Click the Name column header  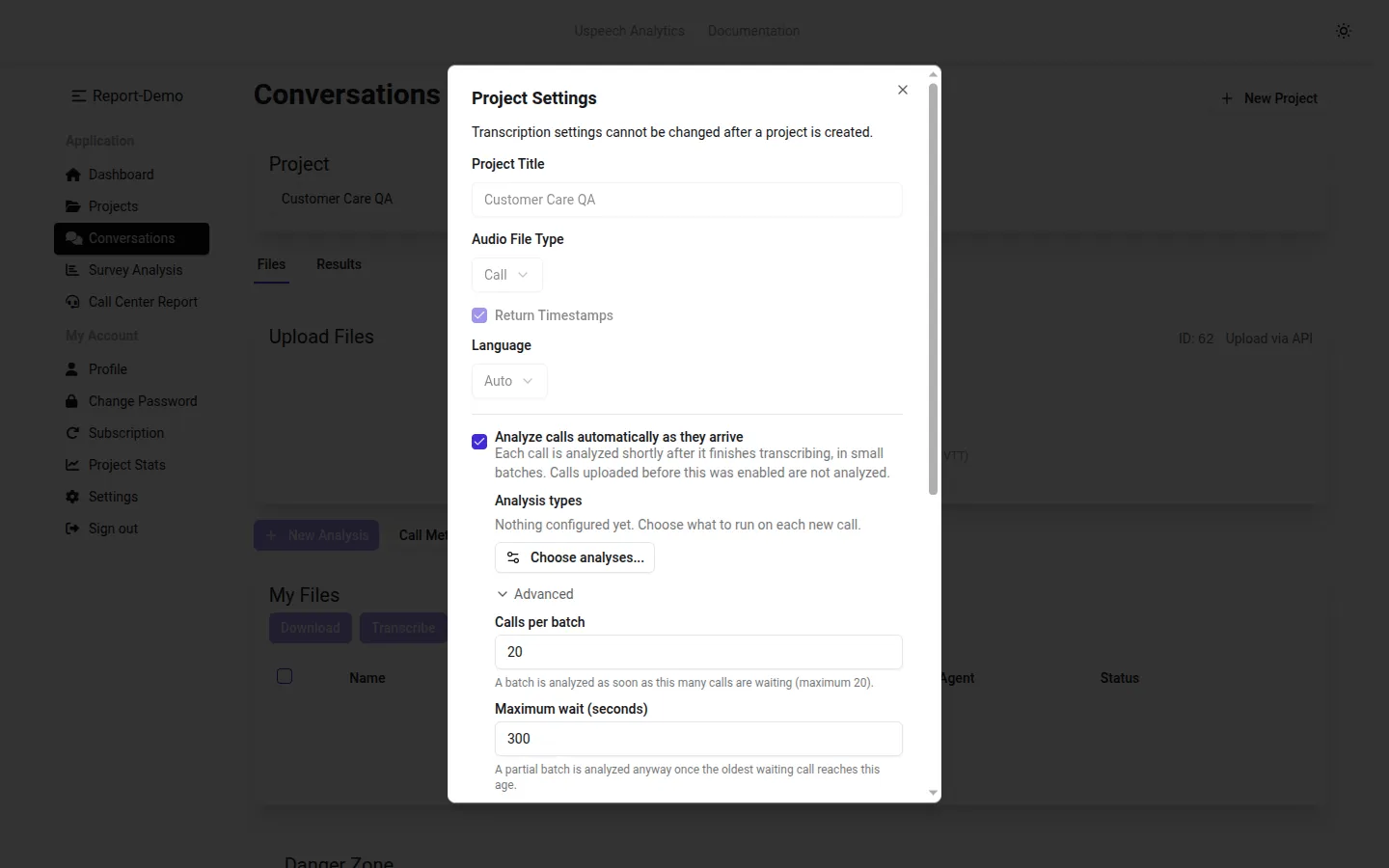[367, 678]
